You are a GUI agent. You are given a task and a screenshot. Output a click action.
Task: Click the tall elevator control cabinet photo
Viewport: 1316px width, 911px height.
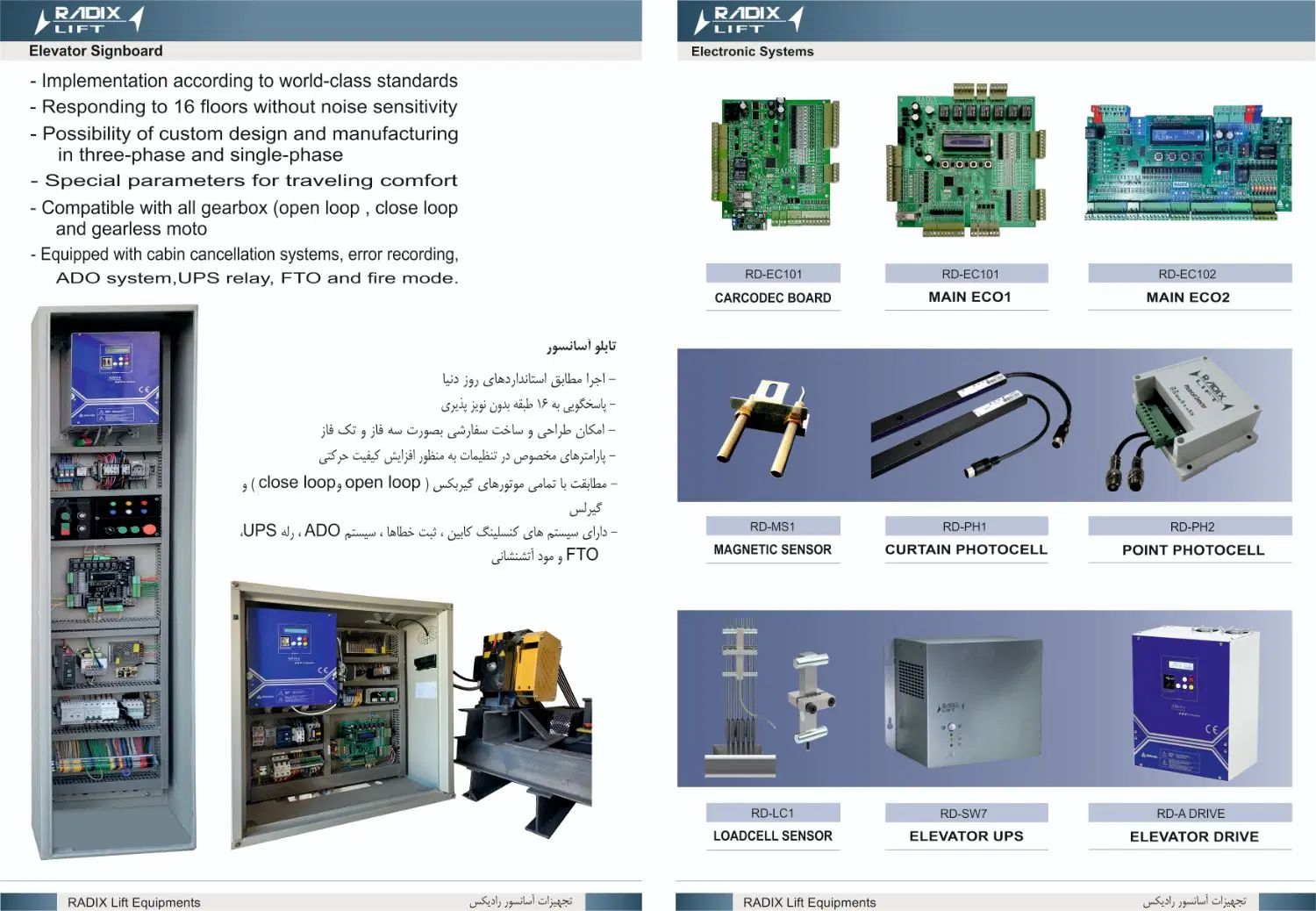pyautogui.click(x=115, y=582)
